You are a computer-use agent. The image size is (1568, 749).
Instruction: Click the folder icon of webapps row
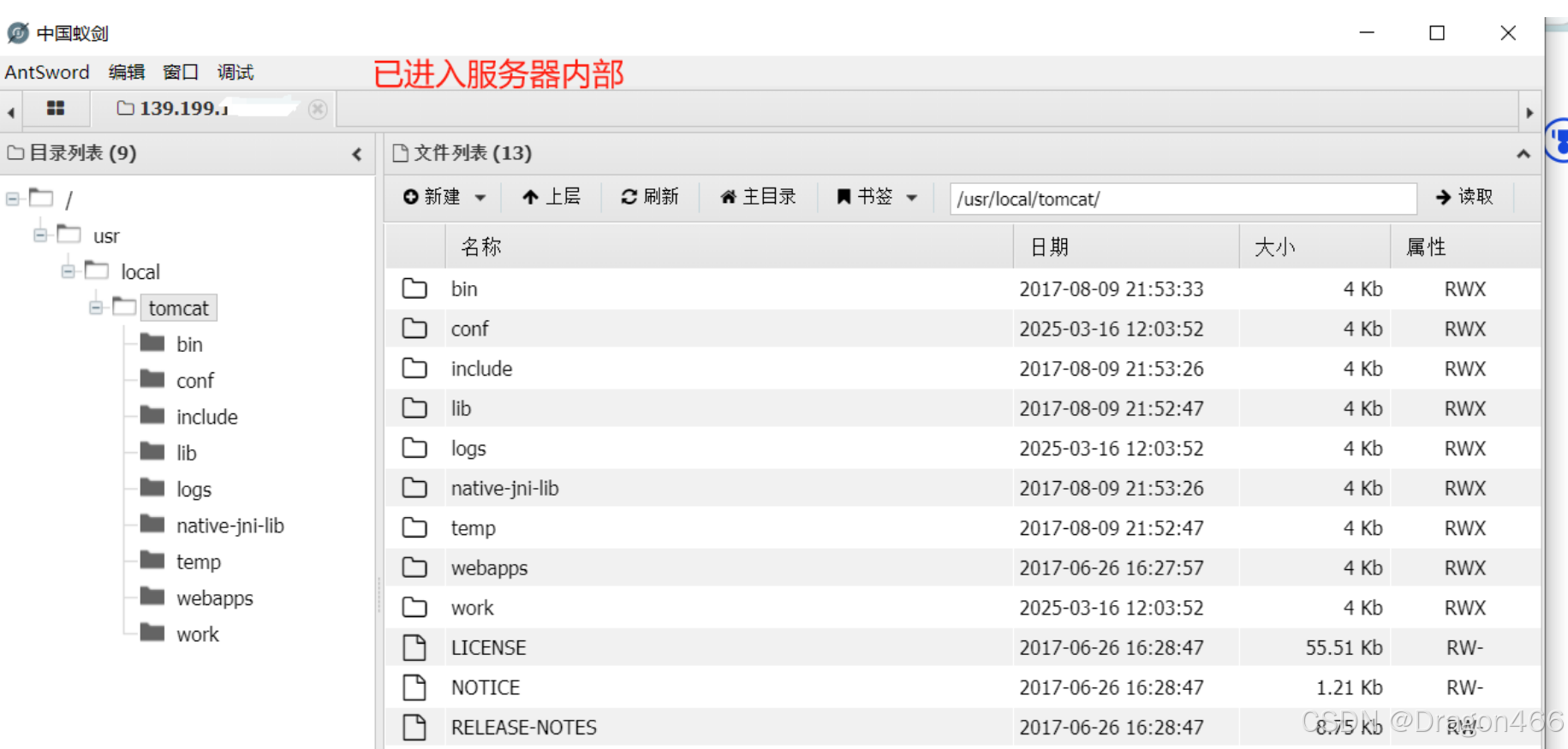[414, 568]
